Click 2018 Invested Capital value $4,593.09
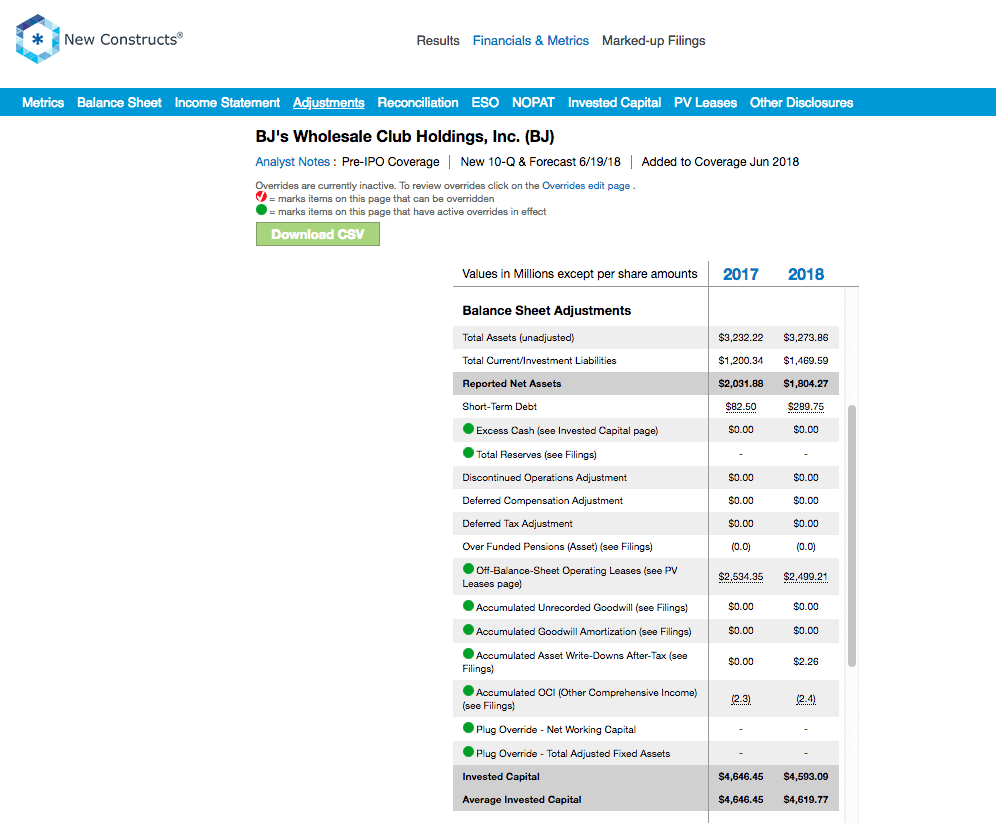 point(805,777)
